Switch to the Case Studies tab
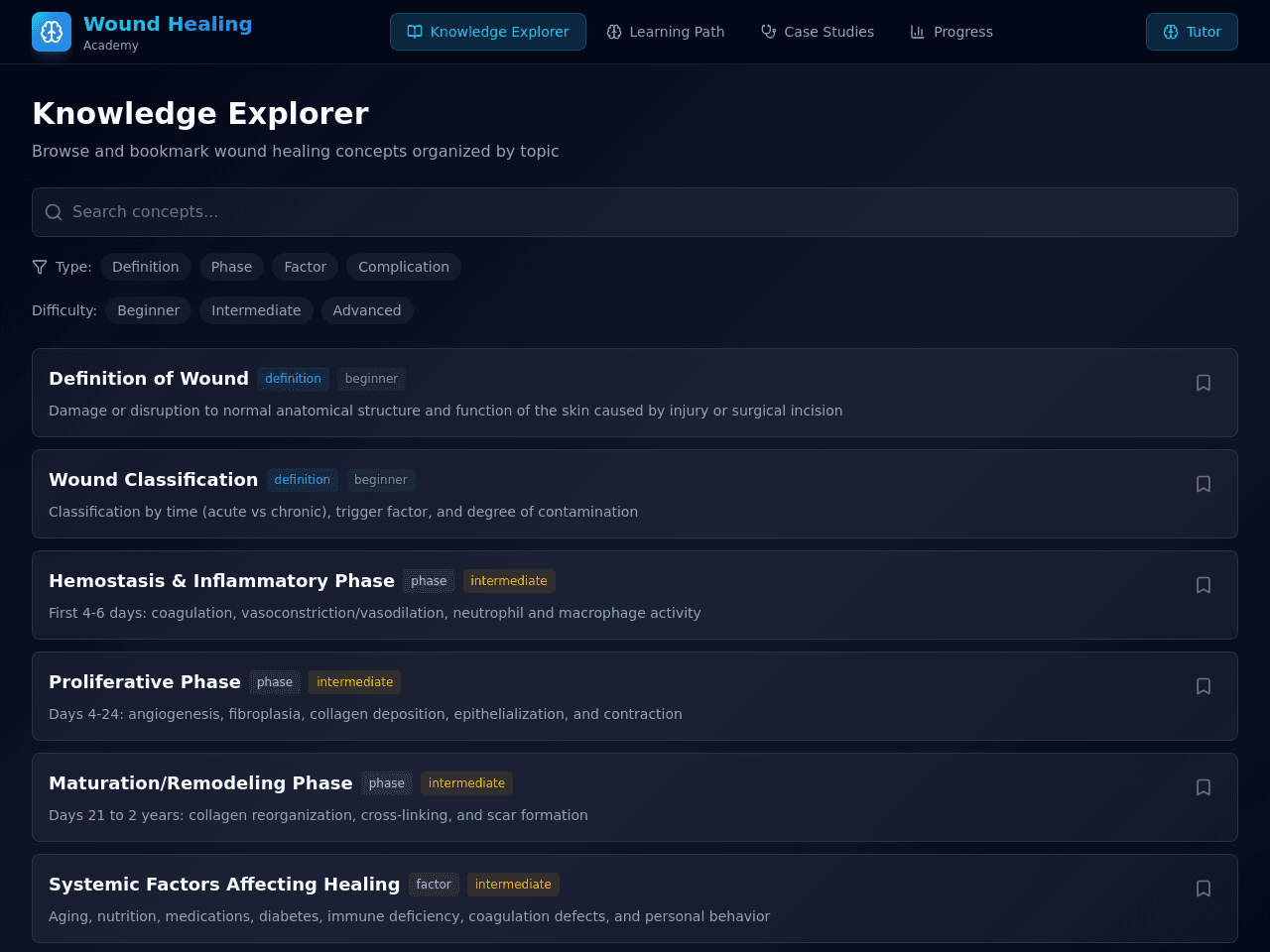This screenshot has width=1270, height=952. point(818,32)
